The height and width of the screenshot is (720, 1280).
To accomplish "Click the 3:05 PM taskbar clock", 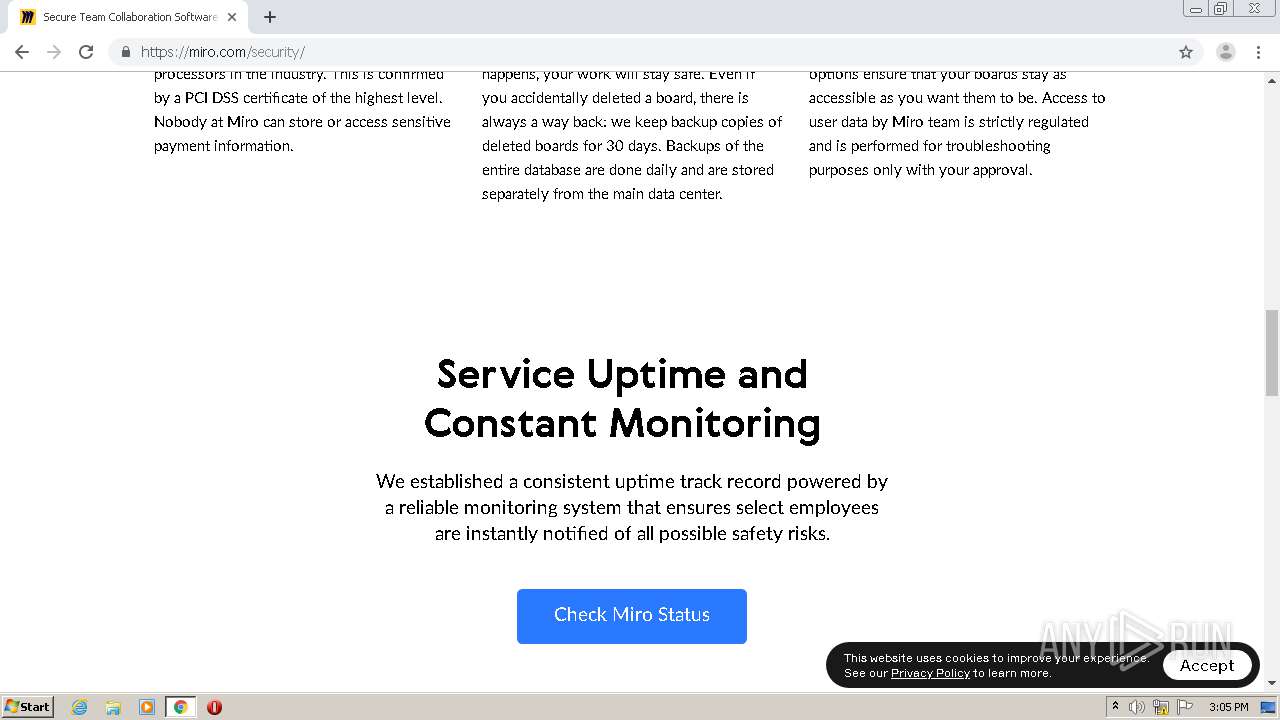I will (1228, 707).
